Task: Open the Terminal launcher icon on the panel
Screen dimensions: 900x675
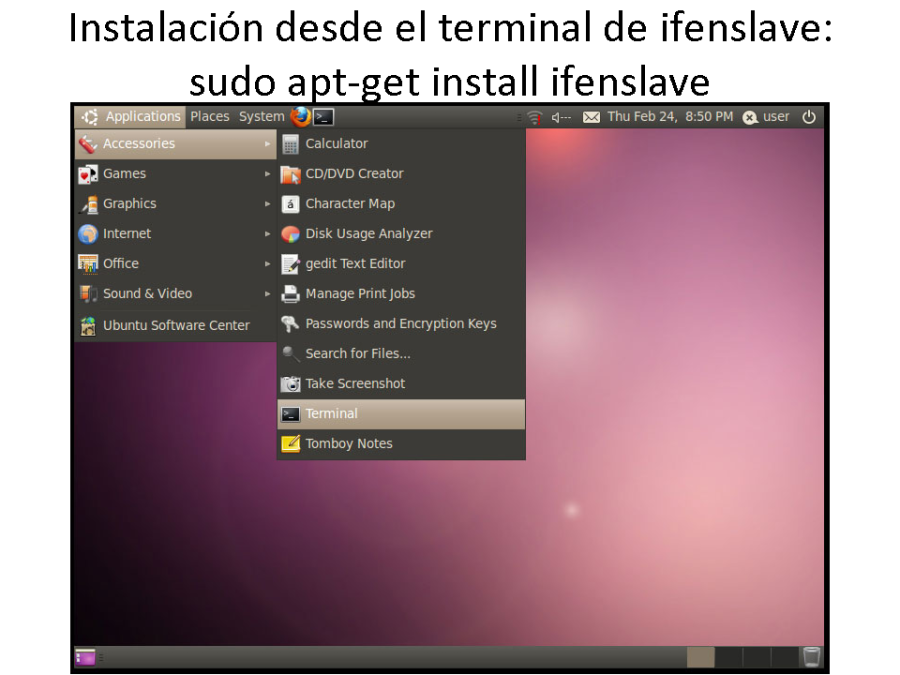Action: (321, 117)
